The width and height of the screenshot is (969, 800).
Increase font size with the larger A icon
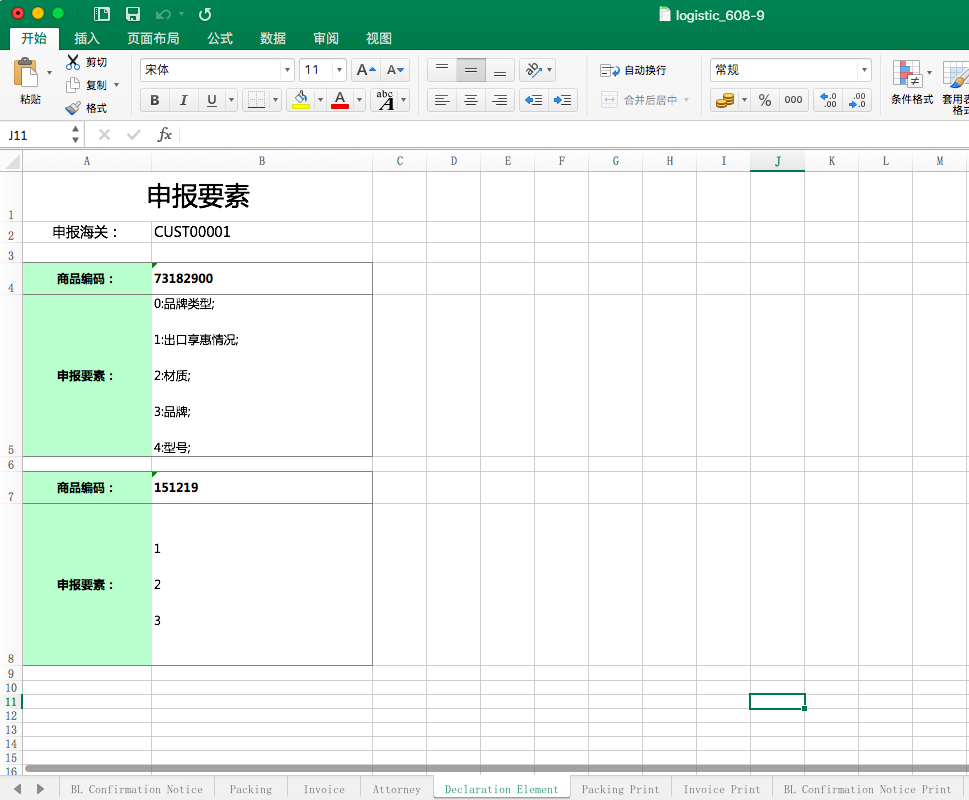click(x=366, y=70)
